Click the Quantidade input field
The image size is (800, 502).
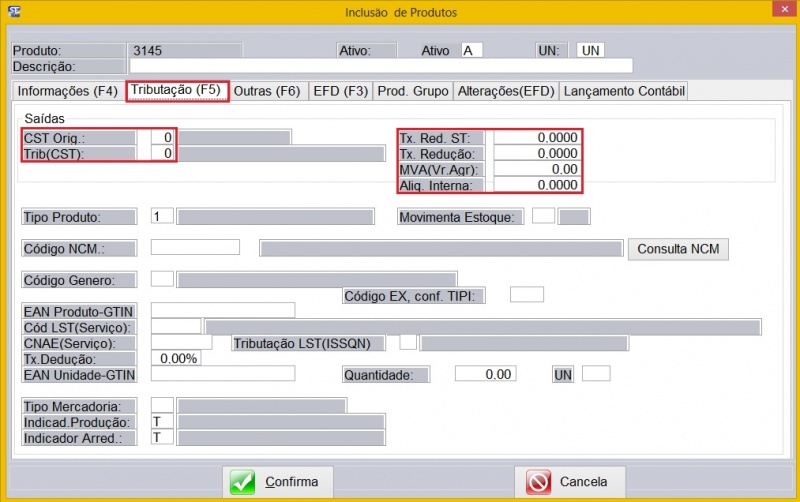point(484,374)
